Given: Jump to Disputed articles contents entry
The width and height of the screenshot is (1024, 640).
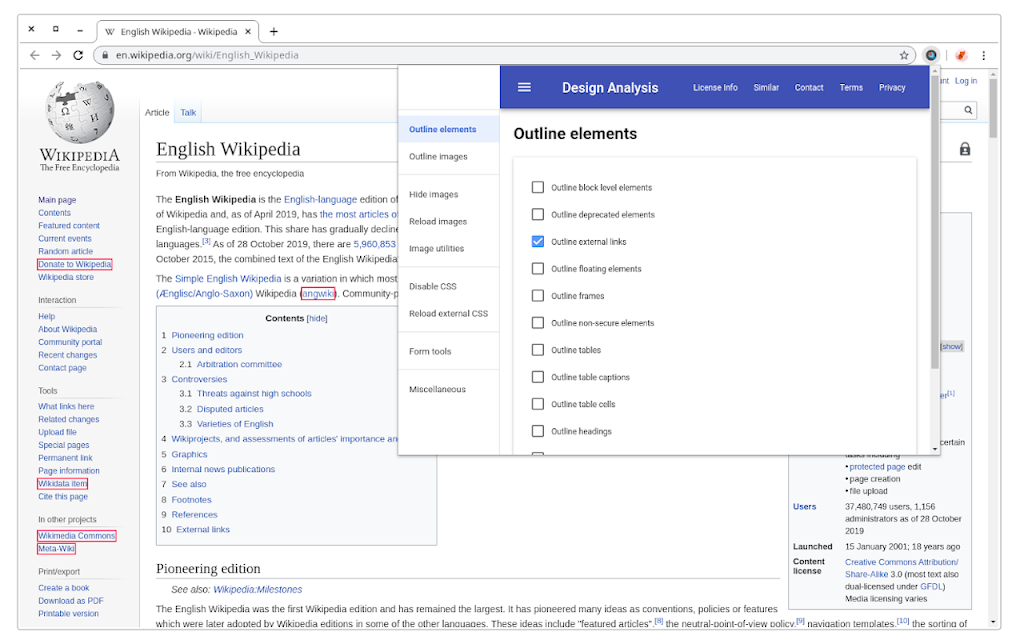Looking at the screenshot, I should click(230, 409).
